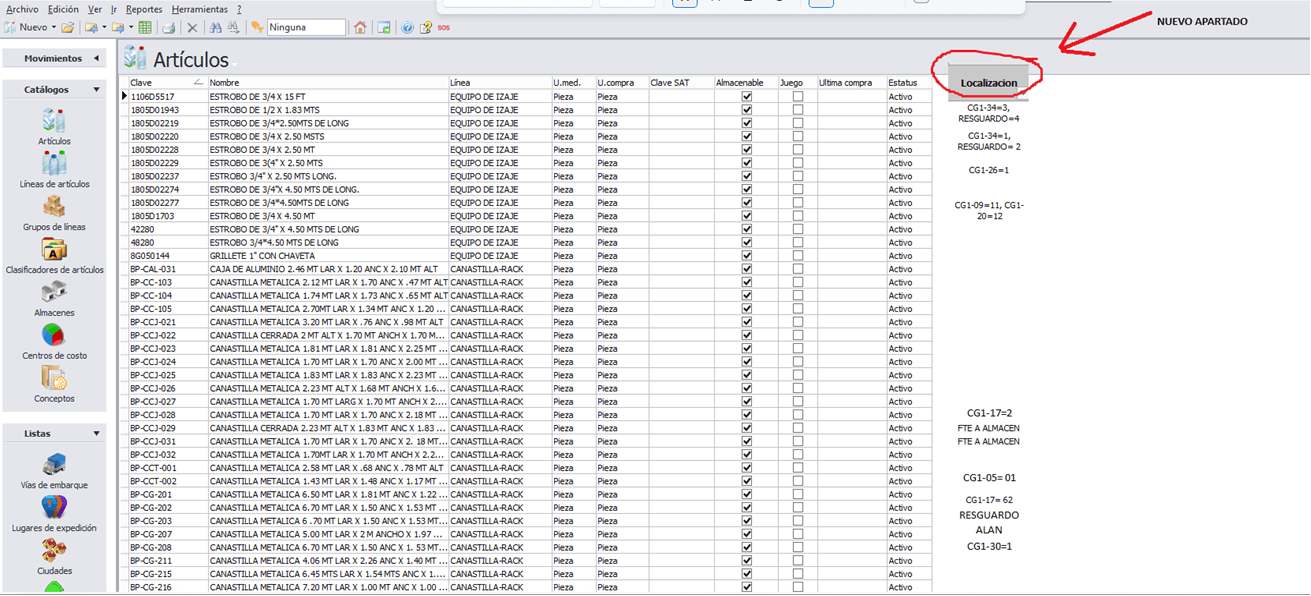Open file with the folder icon
Viewport: 1311px width, 596px height.
(x=67, y=27)
